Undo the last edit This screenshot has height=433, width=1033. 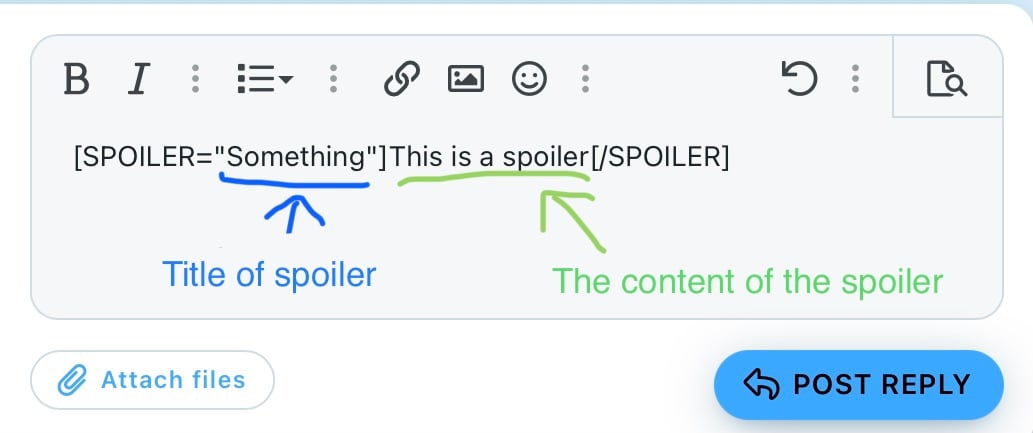tap(799, 79)
